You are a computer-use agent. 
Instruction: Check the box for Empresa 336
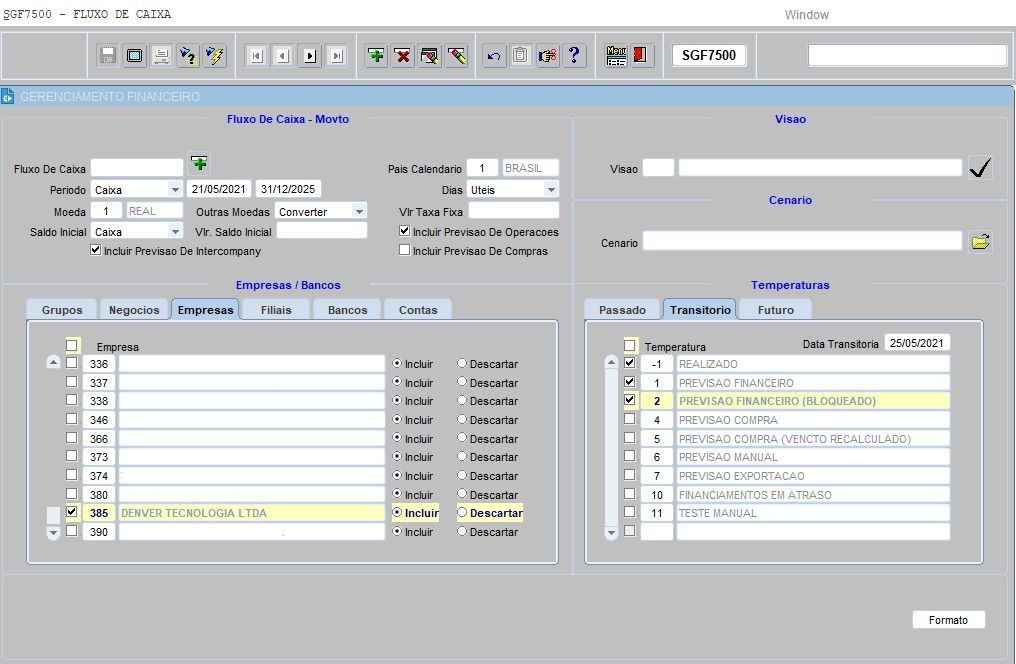(x=71, y=363)
